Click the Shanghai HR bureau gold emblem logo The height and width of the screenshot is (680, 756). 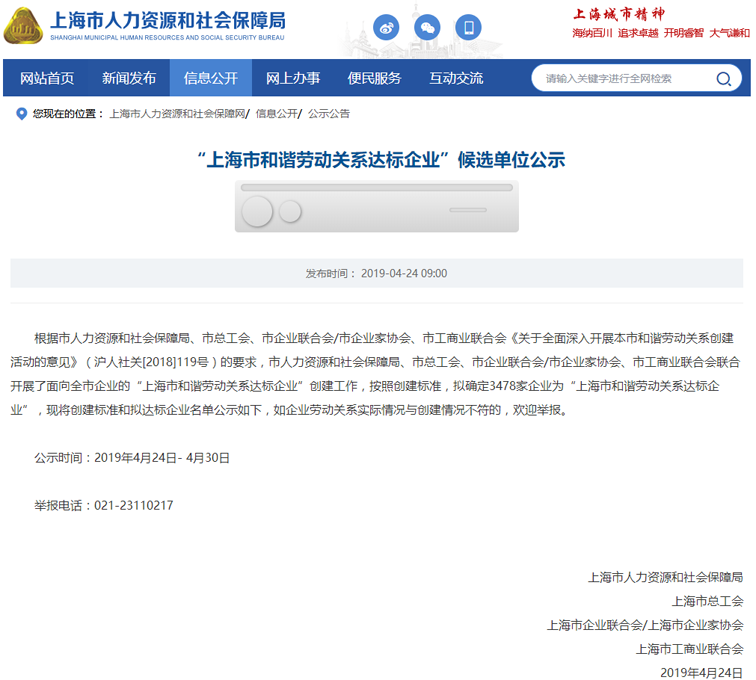click(23, 26)
